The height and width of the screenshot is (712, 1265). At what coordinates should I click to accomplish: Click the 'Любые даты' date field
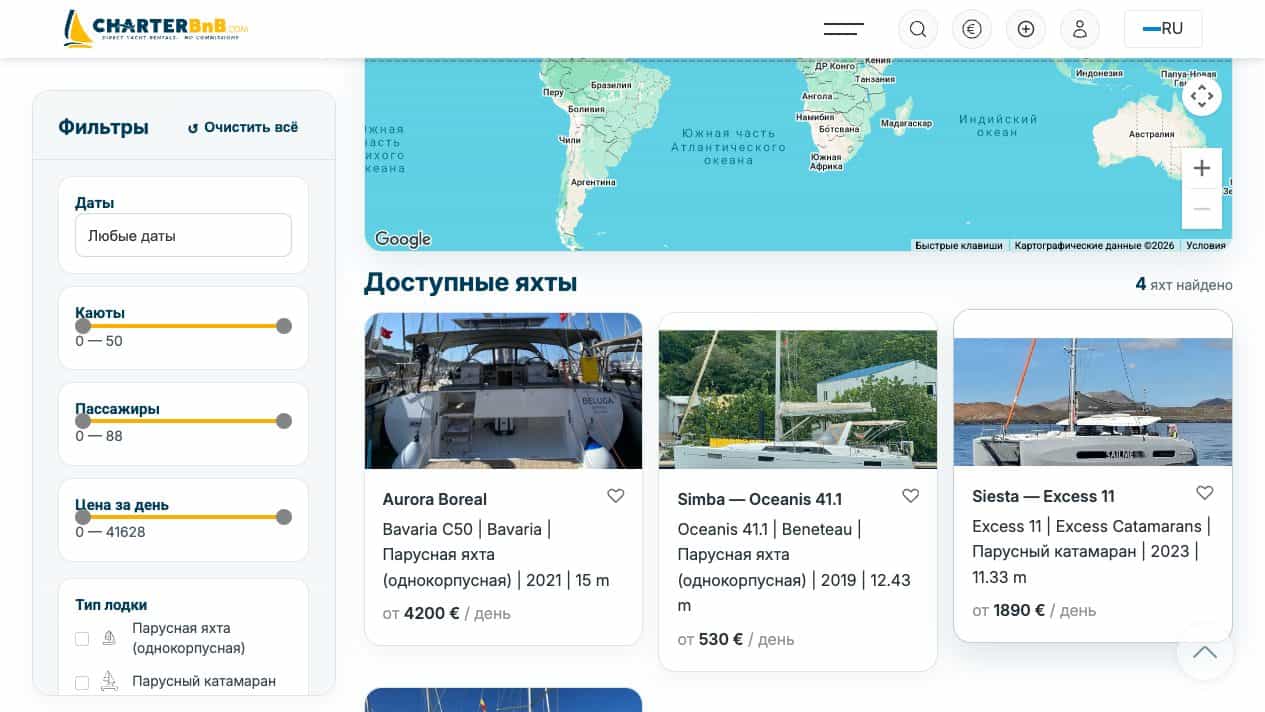[x=183, y=235]
